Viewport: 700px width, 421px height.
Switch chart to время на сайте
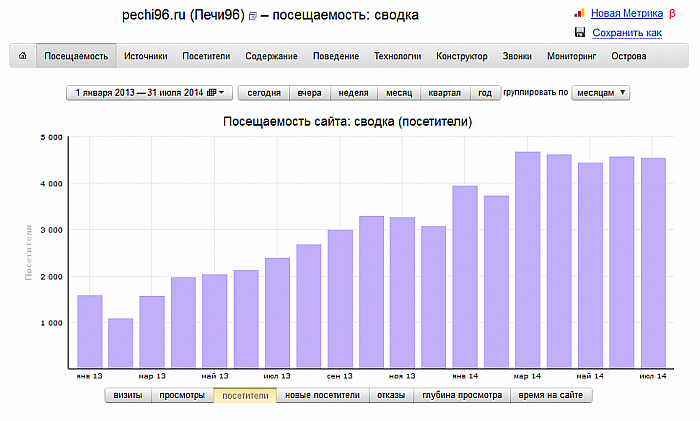pyautogui.click(x=550, y=395)
